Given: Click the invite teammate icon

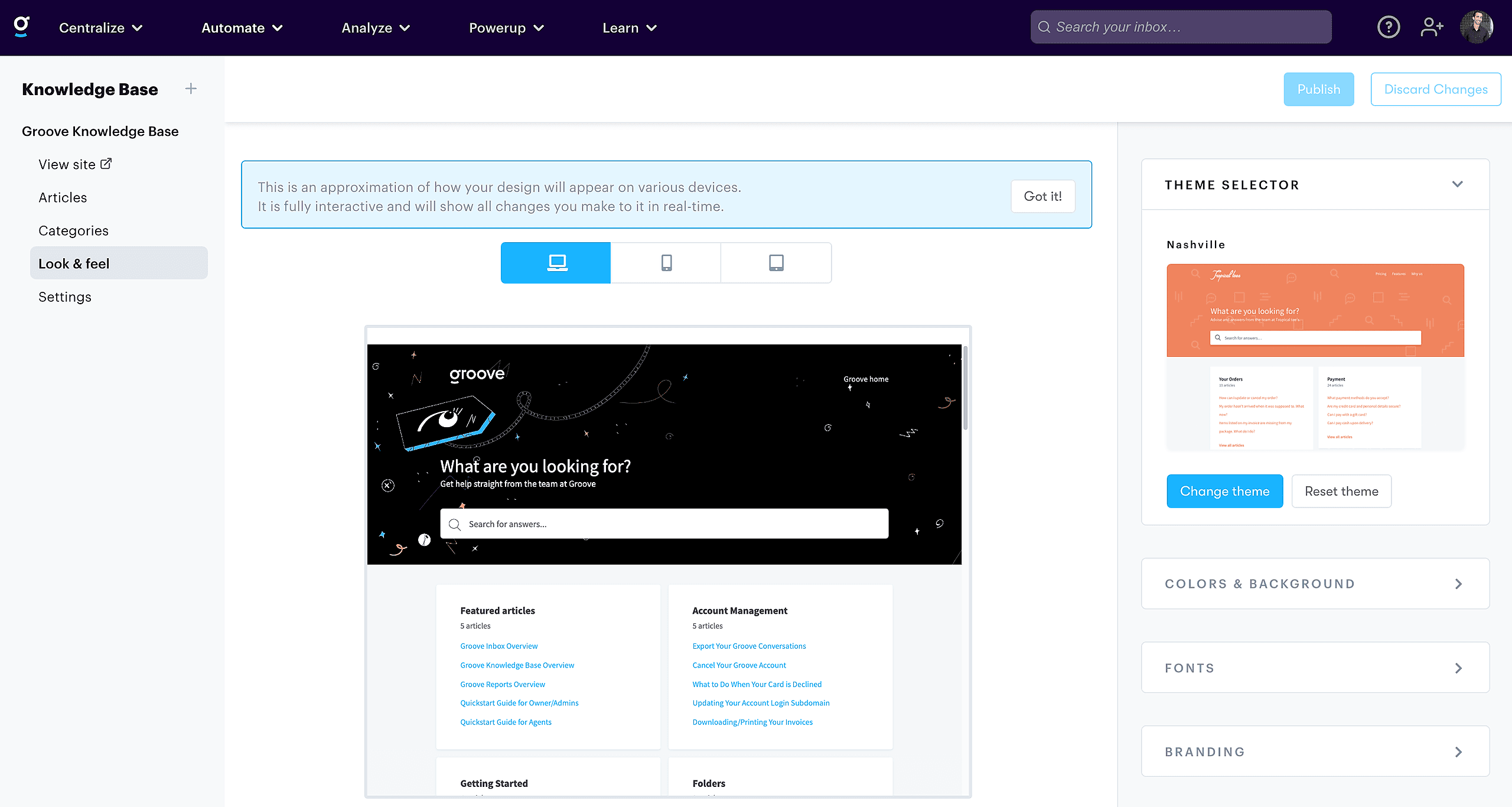Looking at the screenshot, I should 1432,27.
